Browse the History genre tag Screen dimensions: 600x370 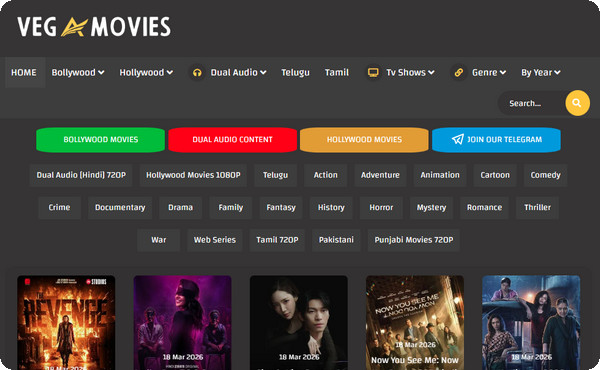(x=331, y=208)
